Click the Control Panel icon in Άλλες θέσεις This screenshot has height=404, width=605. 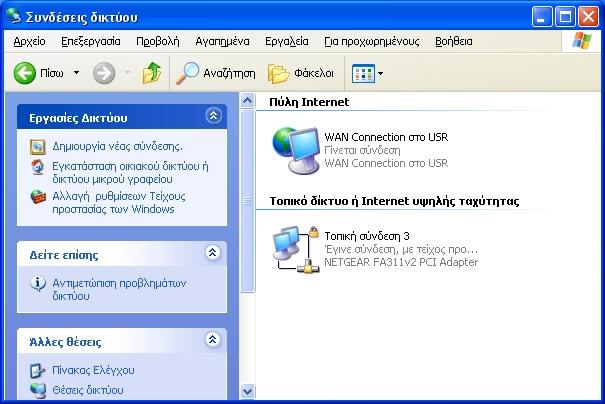click(38, 370)
